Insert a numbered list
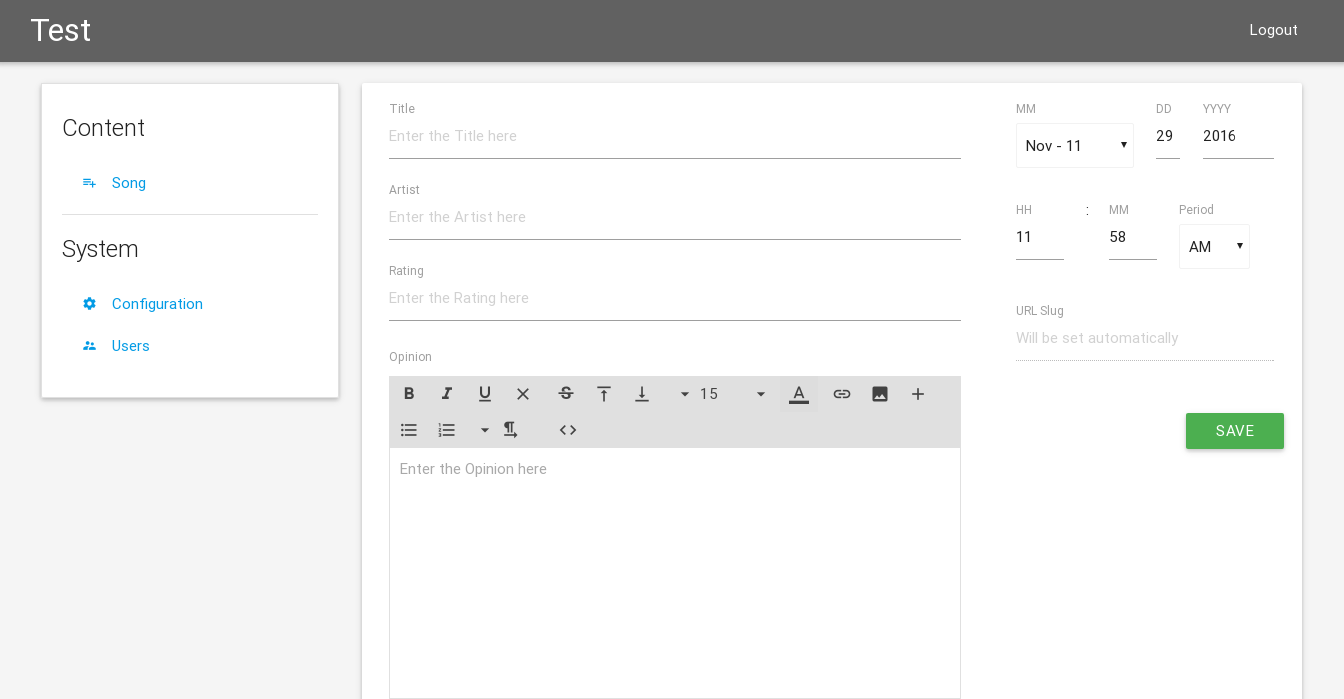Image resolution: width=1344 pixels, height=699 pixels. tap(447, 430)
